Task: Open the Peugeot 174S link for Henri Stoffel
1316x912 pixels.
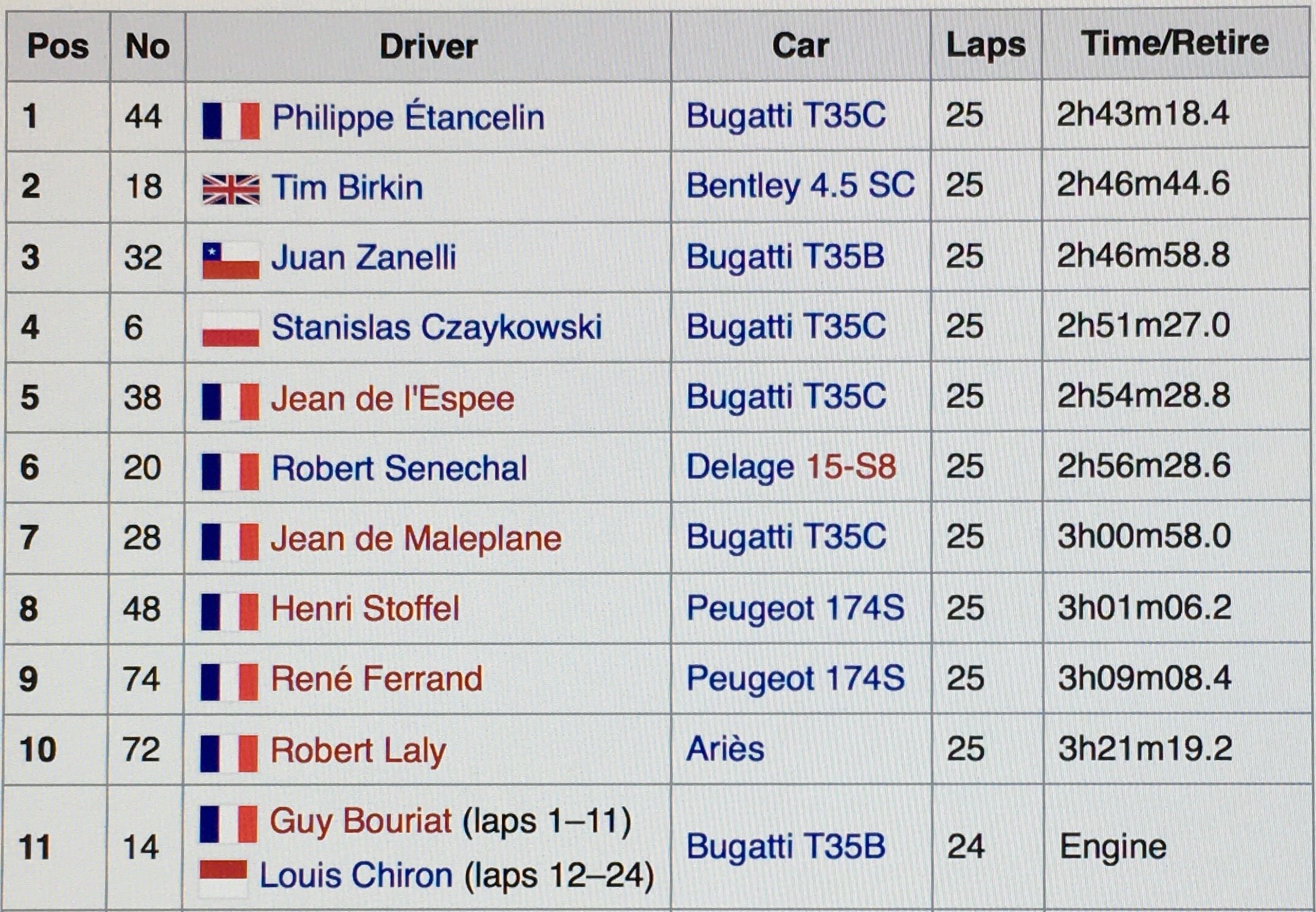Action: (x=795, y=608)
